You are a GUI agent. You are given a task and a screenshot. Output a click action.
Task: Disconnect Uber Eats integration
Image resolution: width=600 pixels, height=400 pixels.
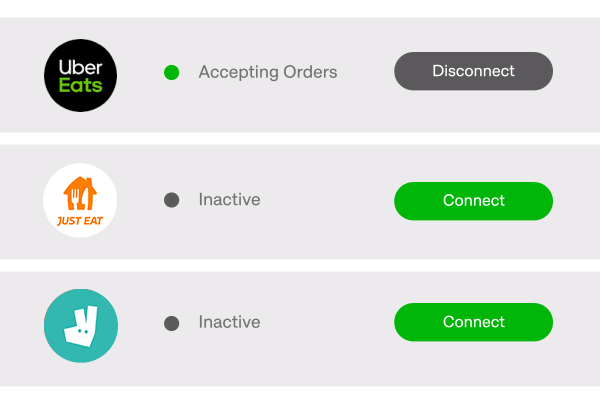coord(473,71)
